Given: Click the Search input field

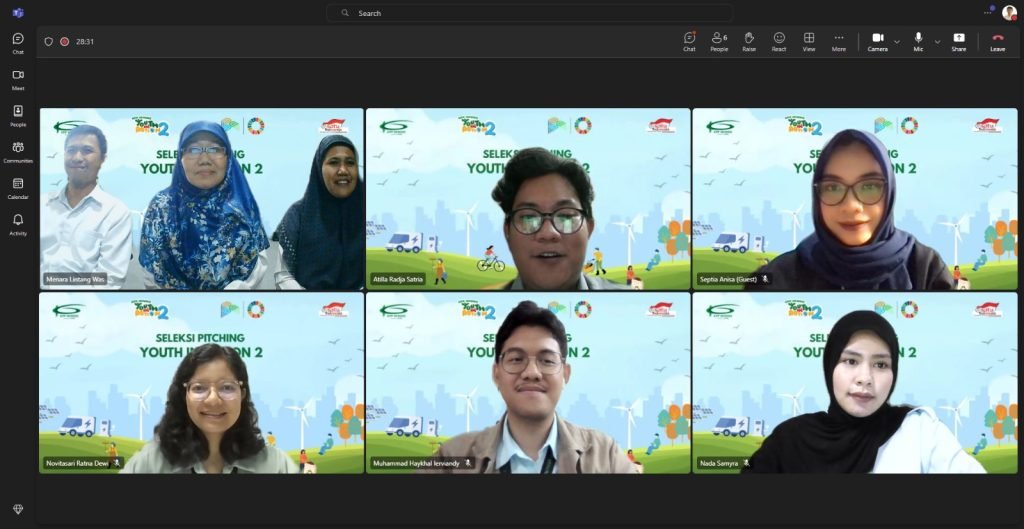Looking at the screenshot, I should click(x=530, y=13).
